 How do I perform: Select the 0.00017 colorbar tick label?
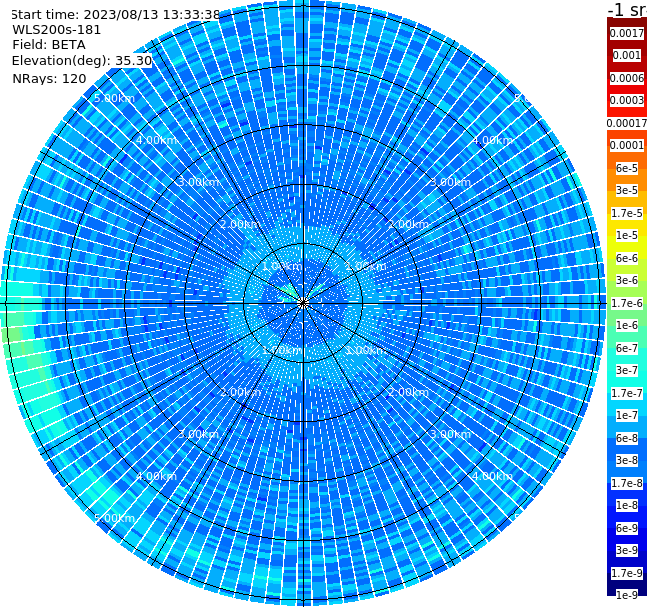[627, 123]
